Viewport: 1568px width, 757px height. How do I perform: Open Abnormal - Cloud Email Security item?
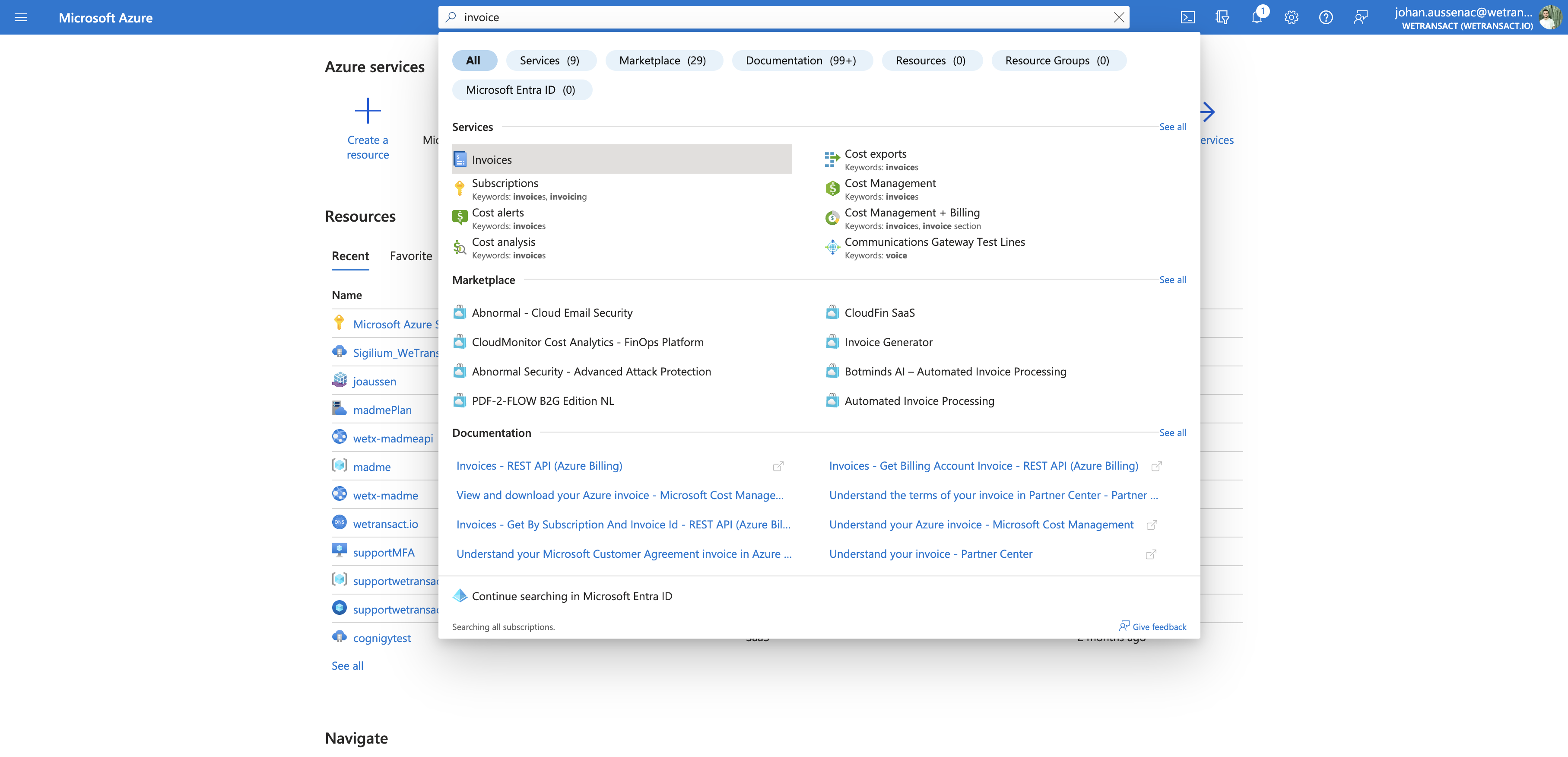tap(552, 312)
